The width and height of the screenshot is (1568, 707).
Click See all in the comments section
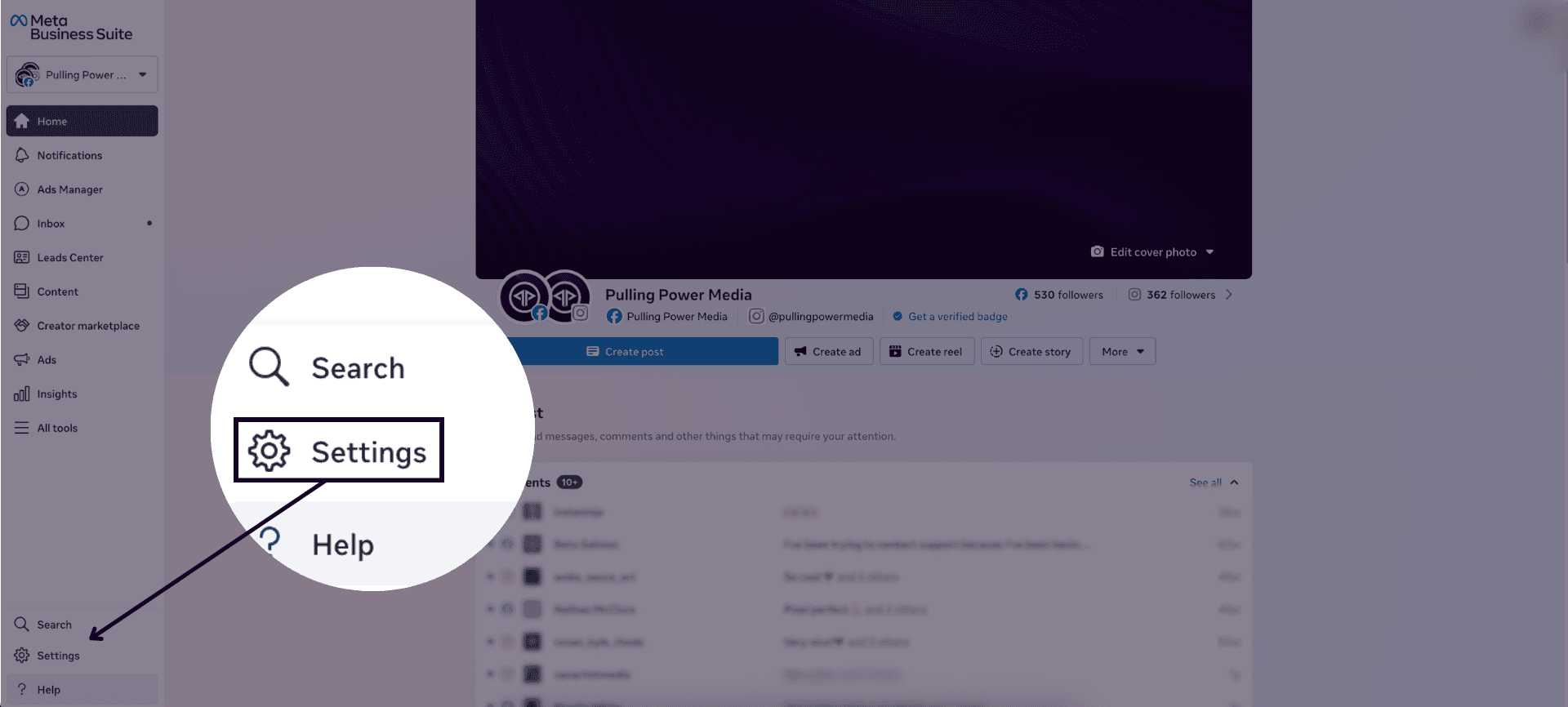[1205, 482]
